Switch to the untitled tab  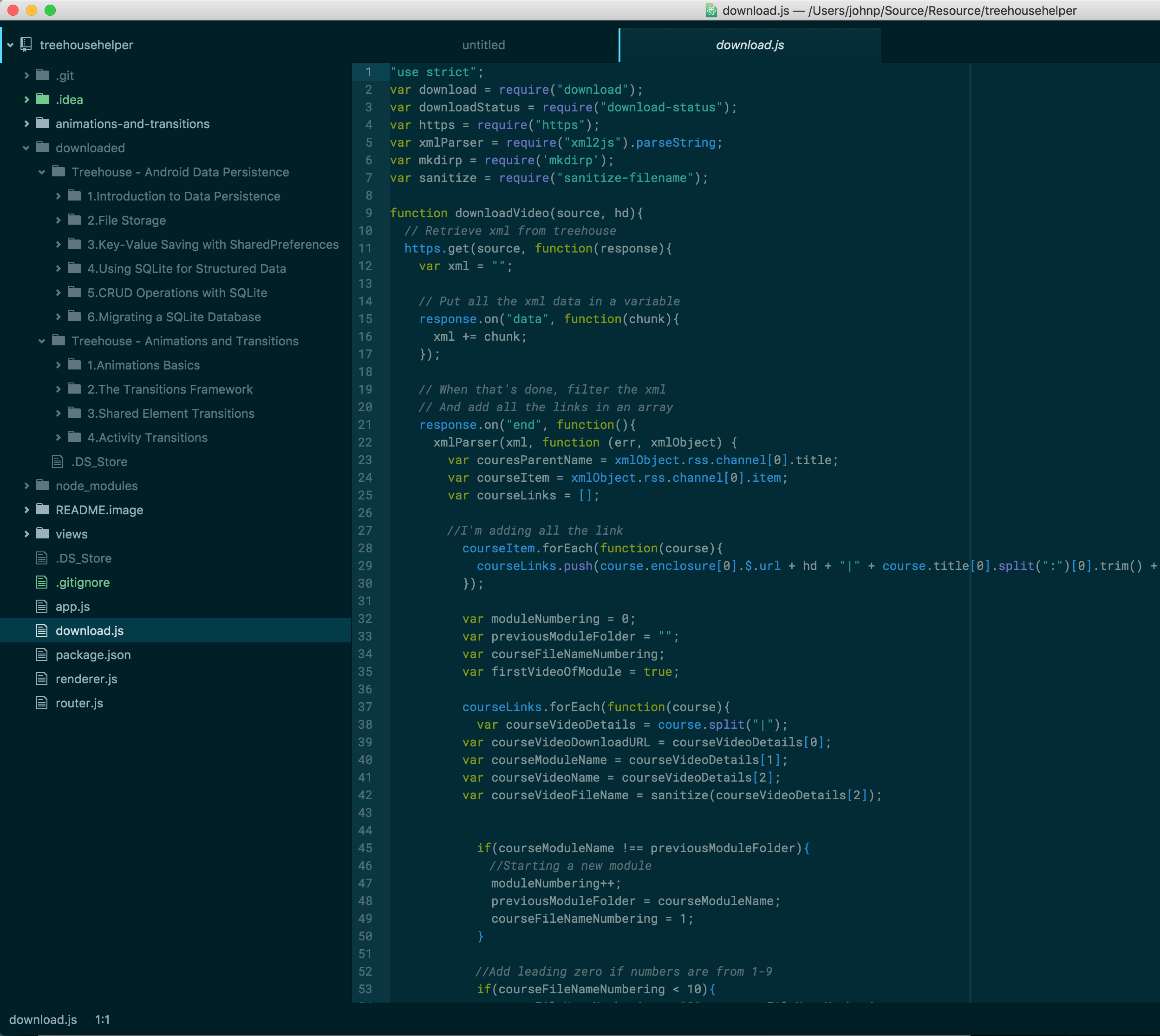pyautogui.click(x=483, y=45)
